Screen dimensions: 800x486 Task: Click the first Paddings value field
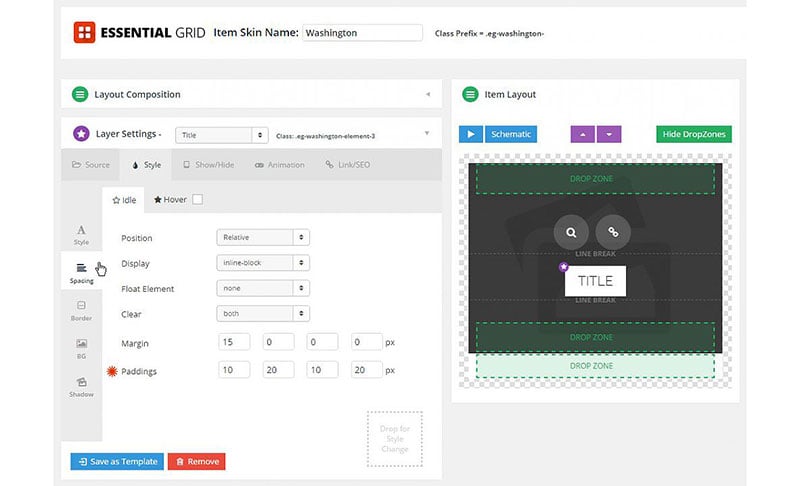point(234,370)
